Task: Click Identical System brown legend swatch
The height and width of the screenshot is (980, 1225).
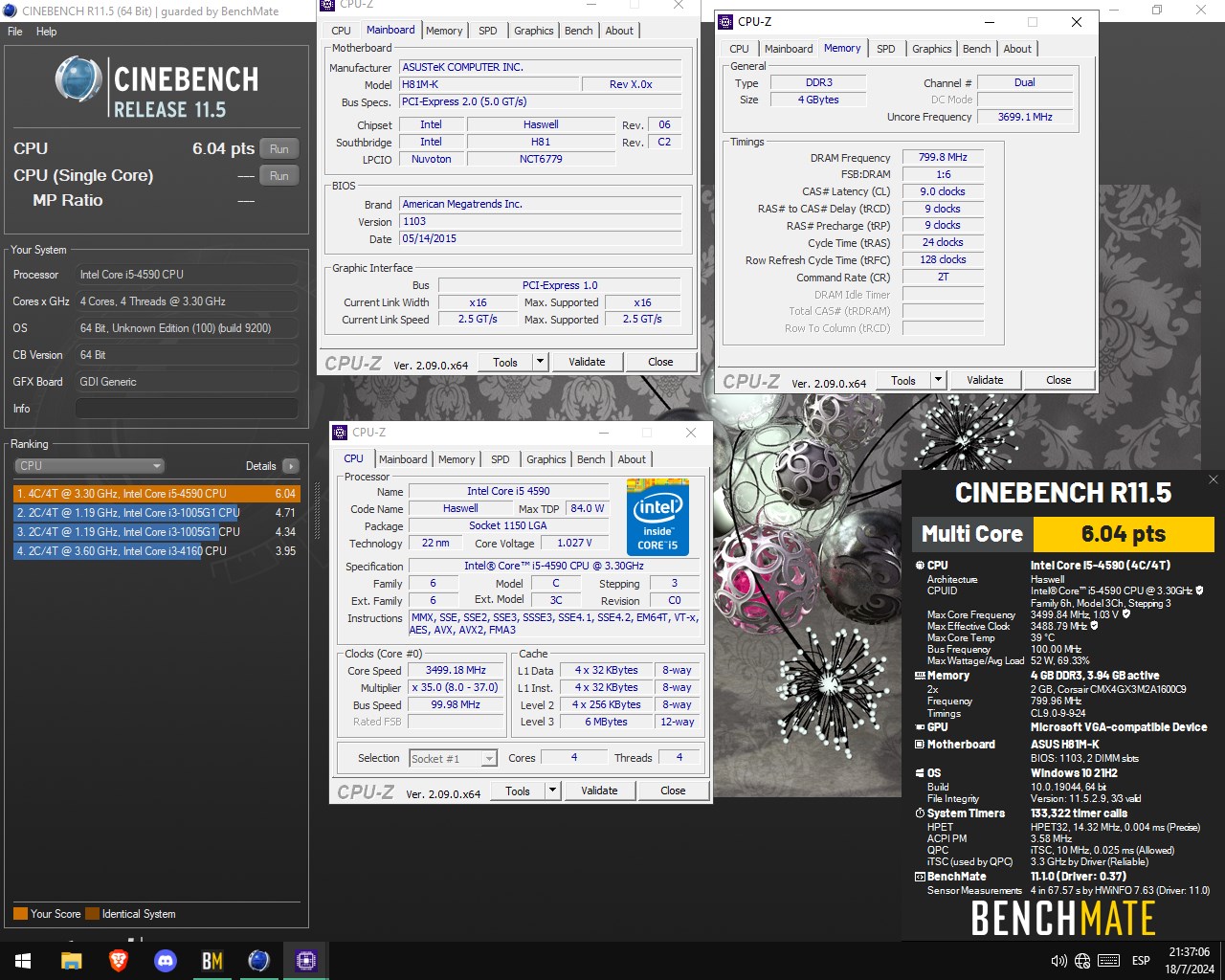Action: 92,914
